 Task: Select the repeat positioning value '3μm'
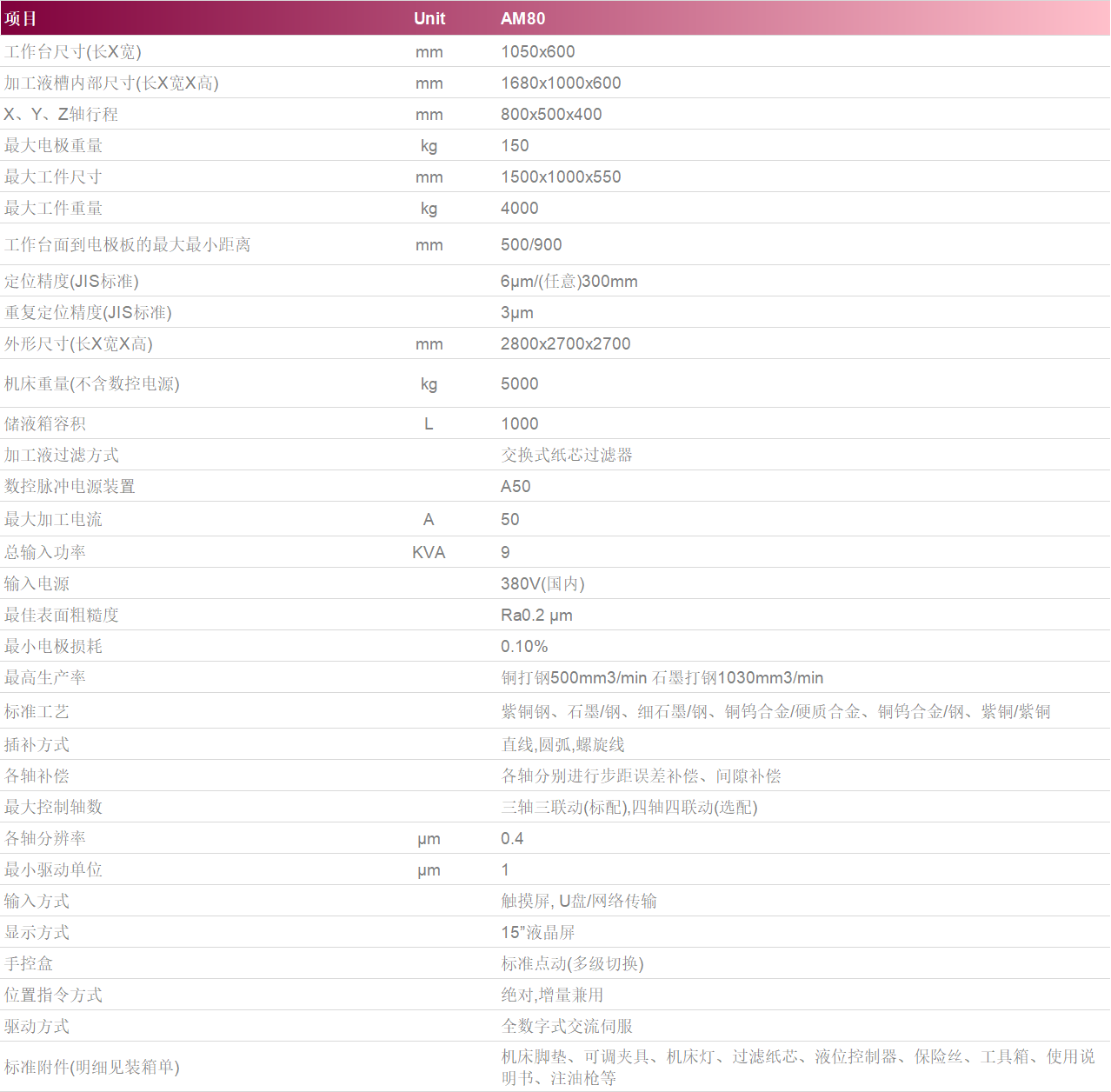517,312
